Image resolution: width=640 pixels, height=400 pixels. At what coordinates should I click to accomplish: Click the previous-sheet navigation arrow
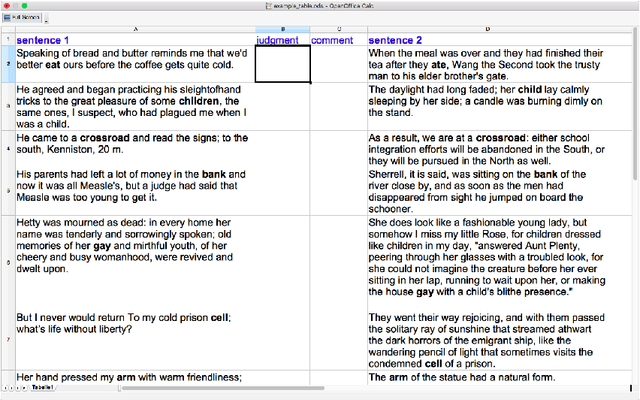tap(11, 388)
